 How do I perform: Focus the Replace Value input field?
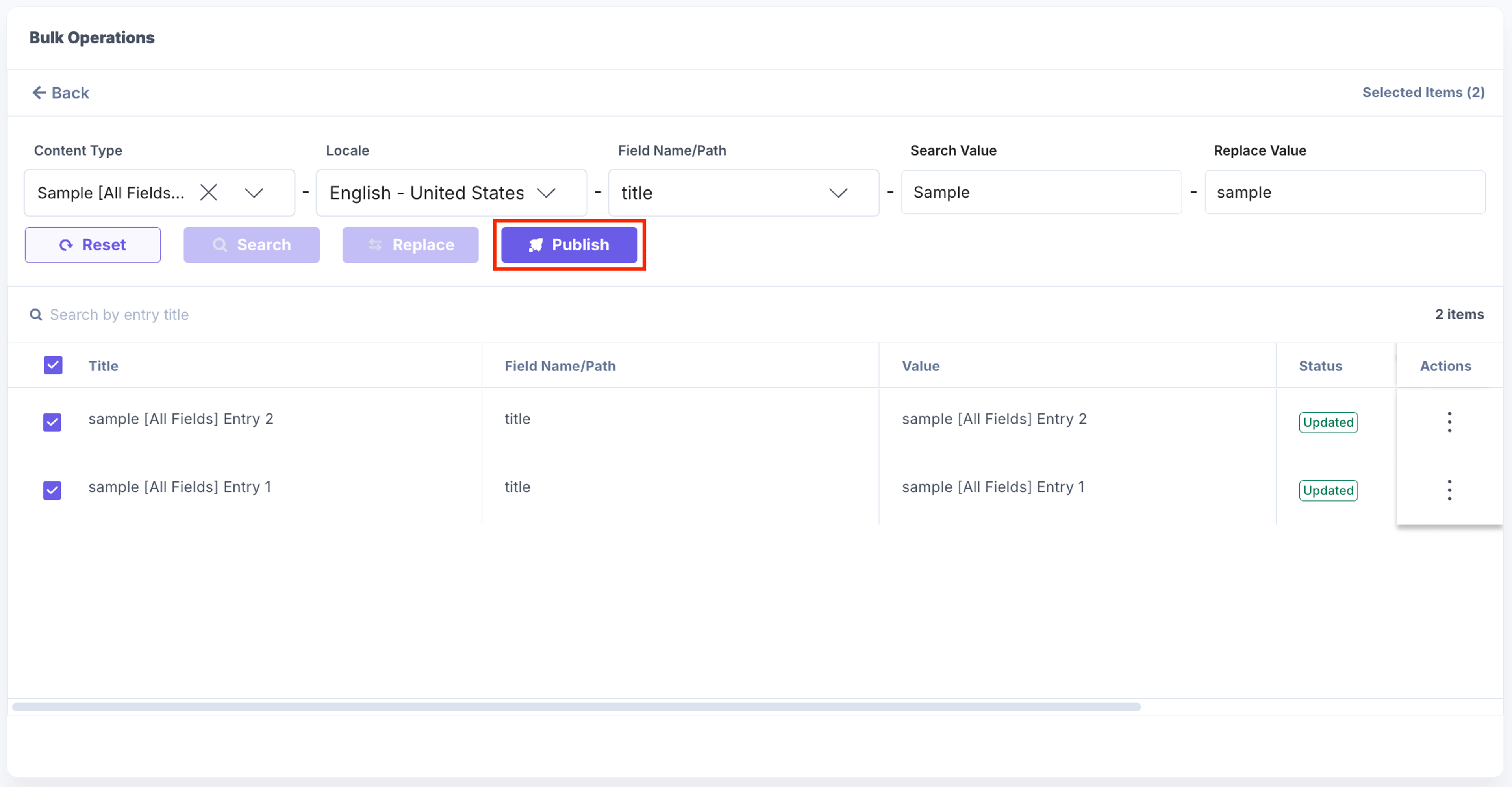[x=1345, y=193]
